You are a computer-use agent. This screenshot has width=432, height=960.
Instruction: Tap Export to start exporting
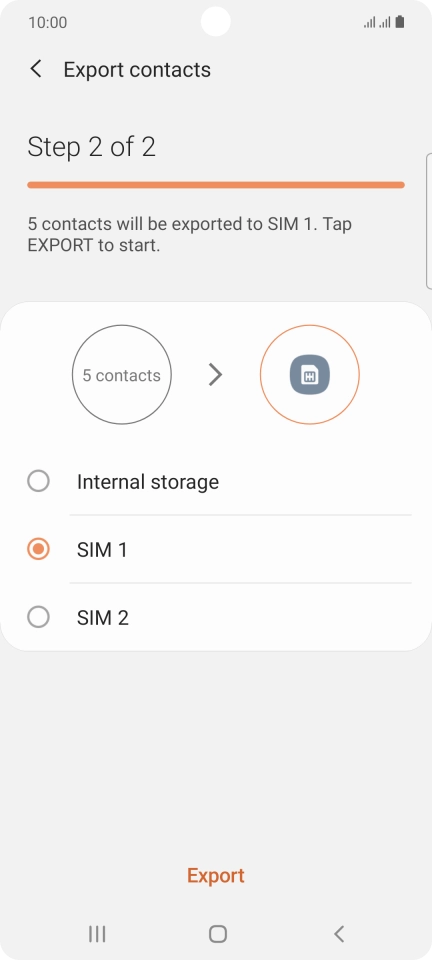[216, 876]
